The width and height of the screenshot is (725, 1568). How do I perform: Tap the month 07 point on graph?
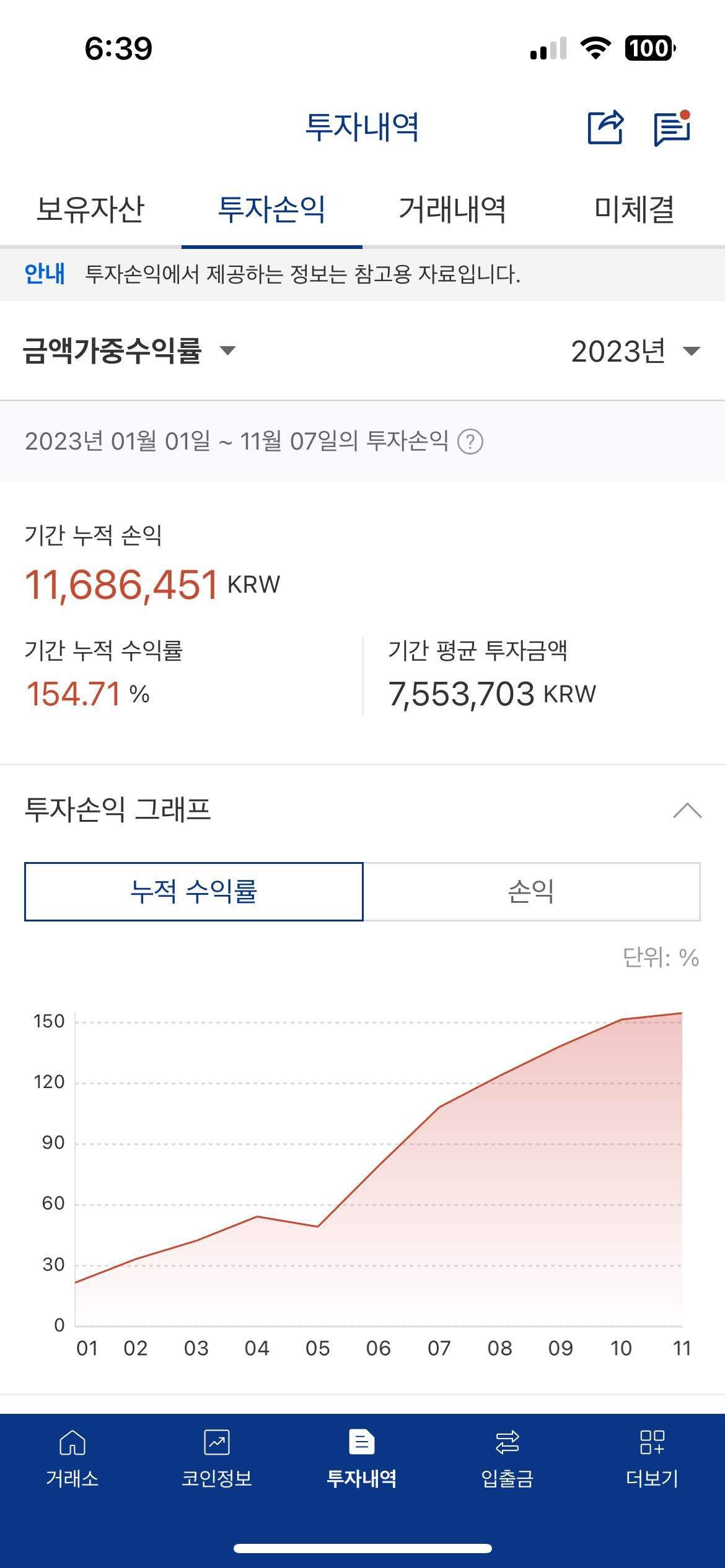click(439, 1107)
